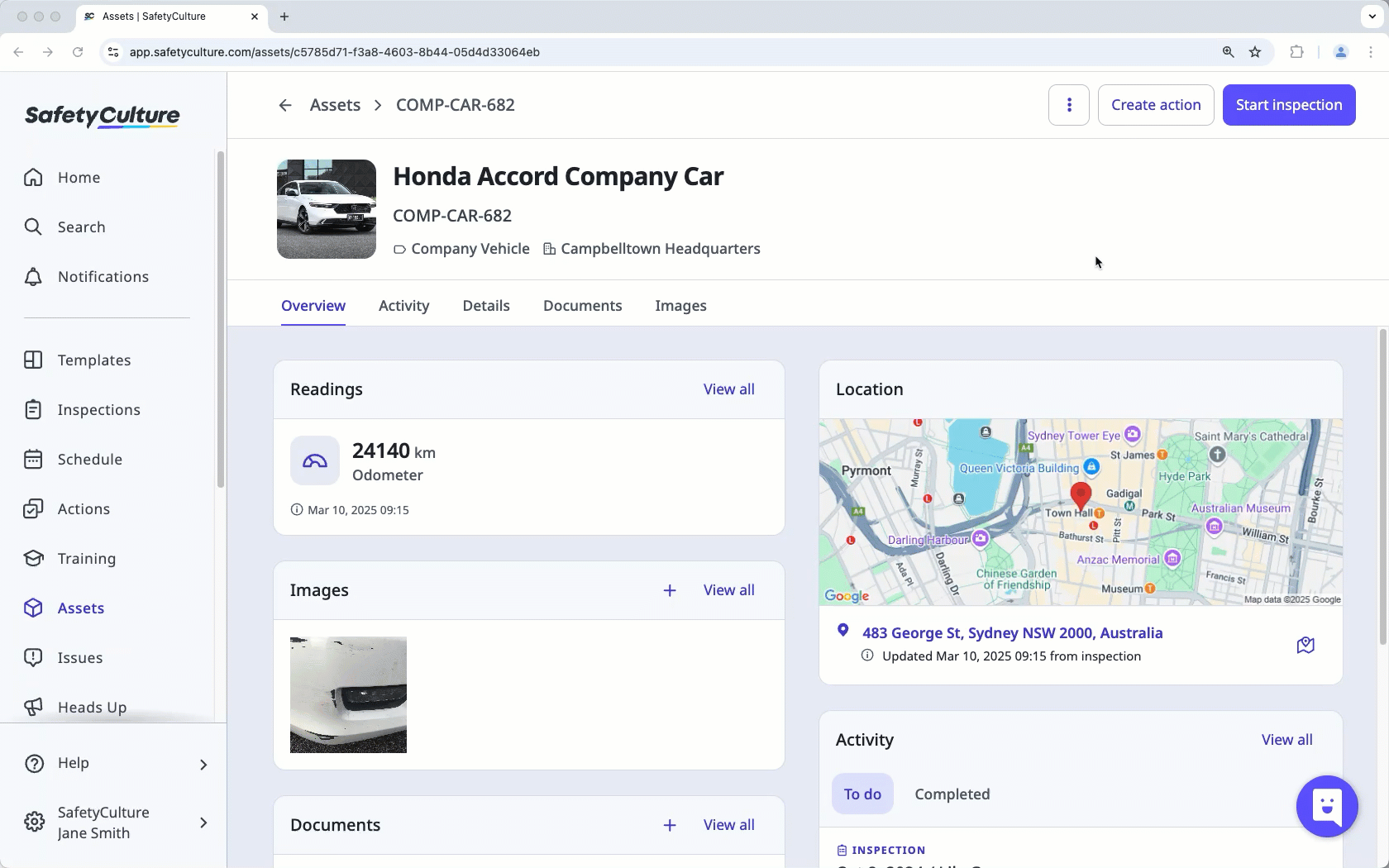Click the Create action button
Viewport: 1389px width, 868px height.
pos(1156,105)
